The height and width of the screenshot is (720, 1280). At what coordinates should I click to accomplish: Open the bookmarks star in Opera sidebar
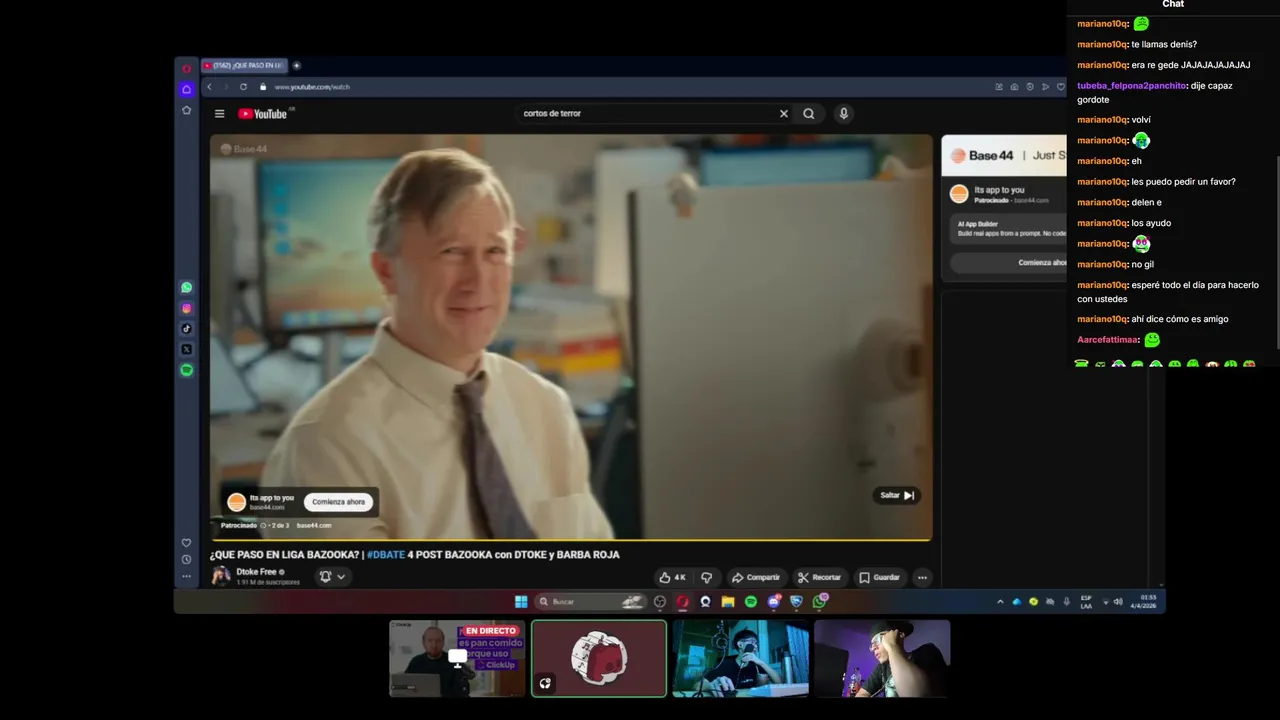(x=186, y=110)
